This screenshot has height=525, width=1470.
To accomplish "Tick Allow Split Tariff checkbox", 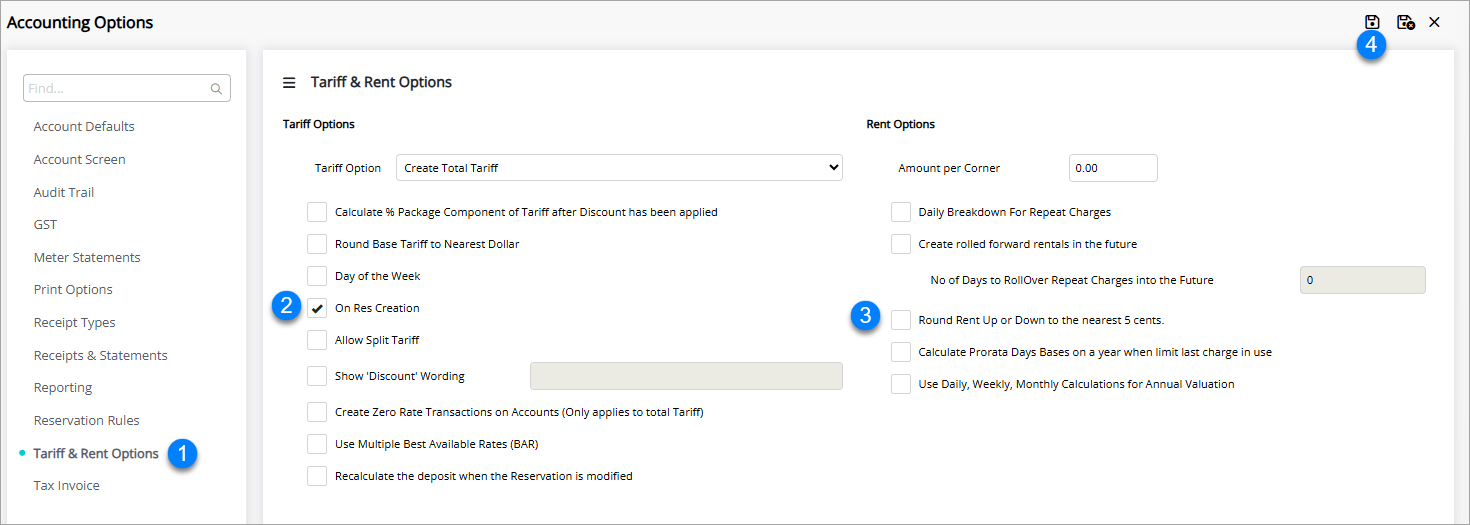I will (317, 340).
